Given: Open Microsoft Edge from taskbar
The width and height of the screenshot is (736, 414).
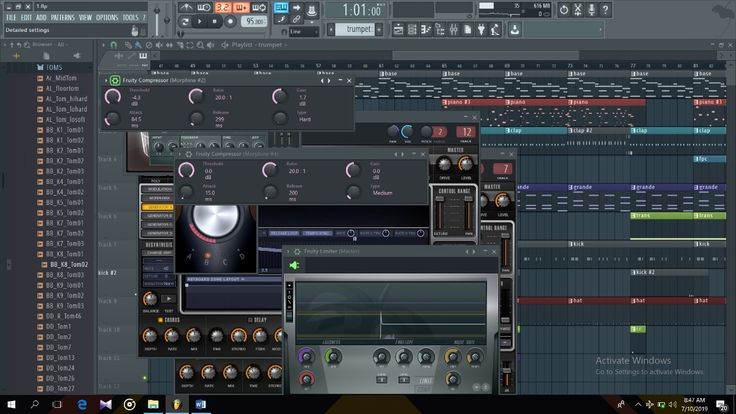Looking at the screenshot, I should click(x=82, y=404).
